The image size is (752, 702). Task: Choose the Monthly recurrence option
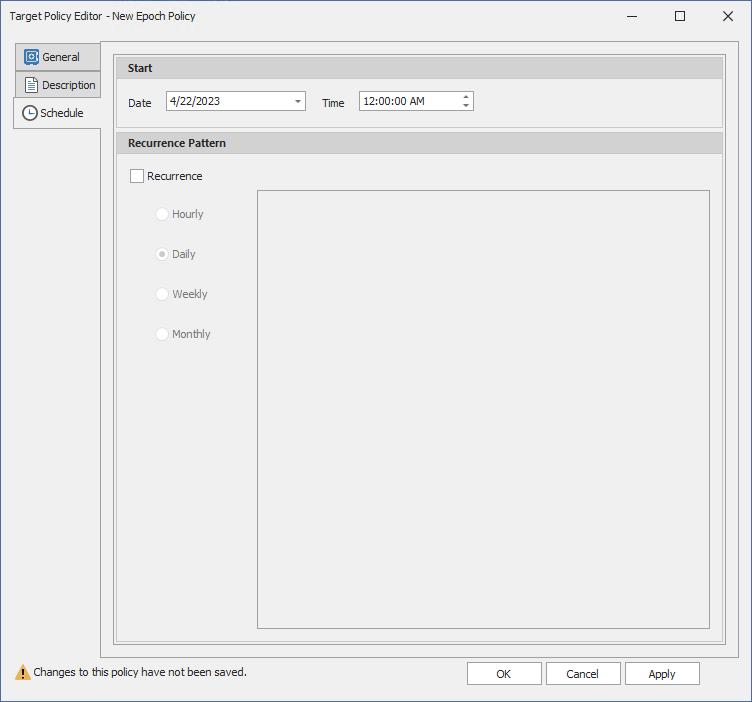pos(162,334)
